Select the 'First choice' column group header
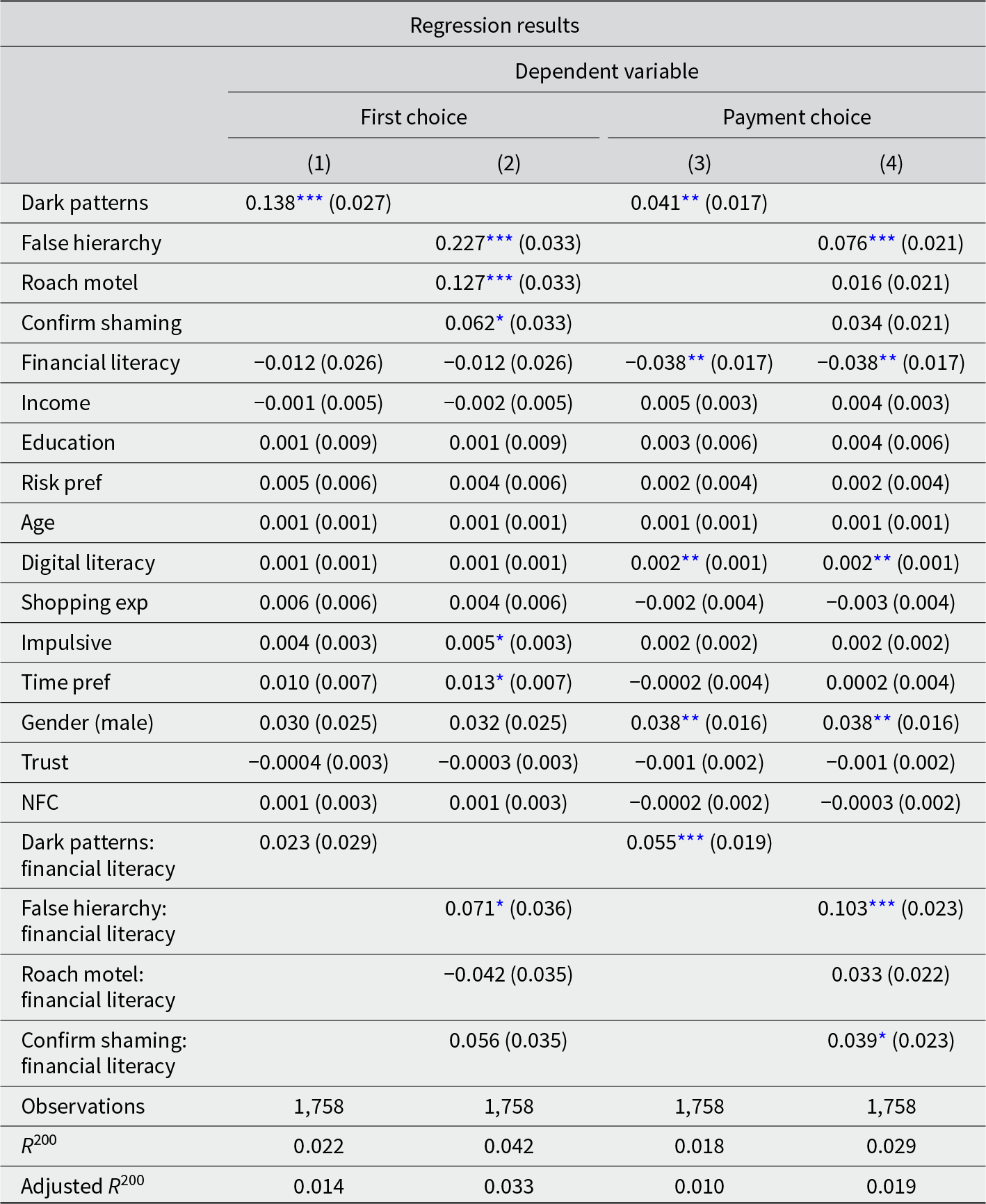 tap(414, 117)
